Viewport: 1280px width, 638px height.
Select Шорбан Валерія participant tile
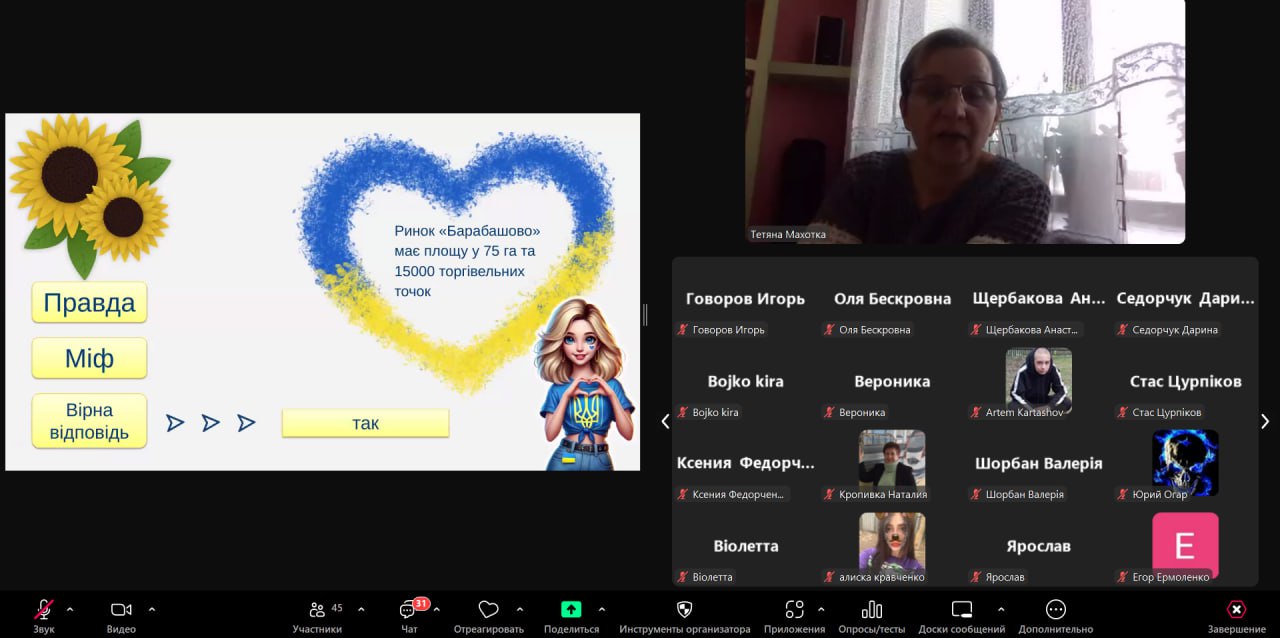pos(1039,464)
